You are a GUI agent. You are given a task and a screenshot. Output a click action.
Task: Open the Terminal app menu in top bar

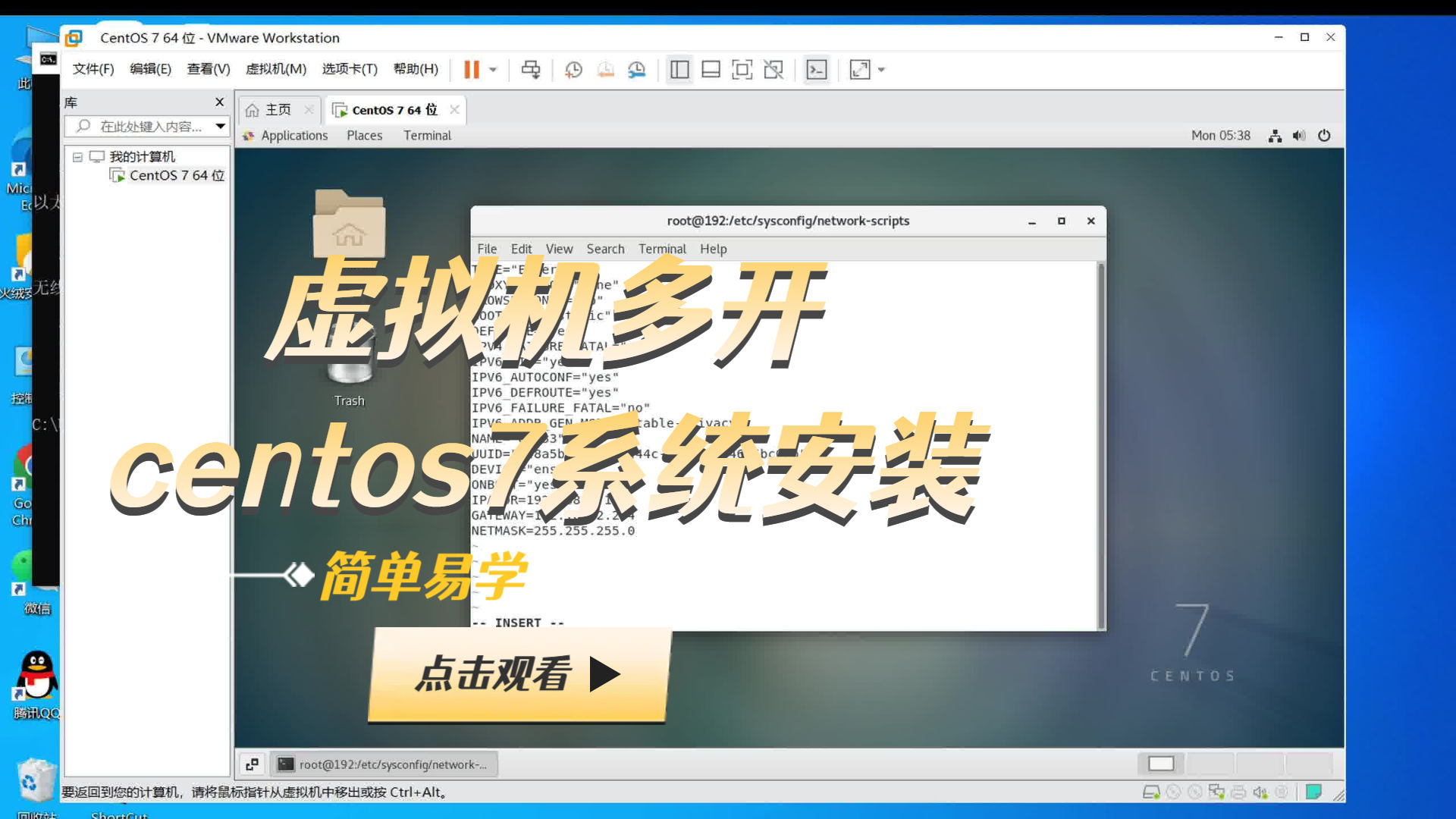(427, 135)
